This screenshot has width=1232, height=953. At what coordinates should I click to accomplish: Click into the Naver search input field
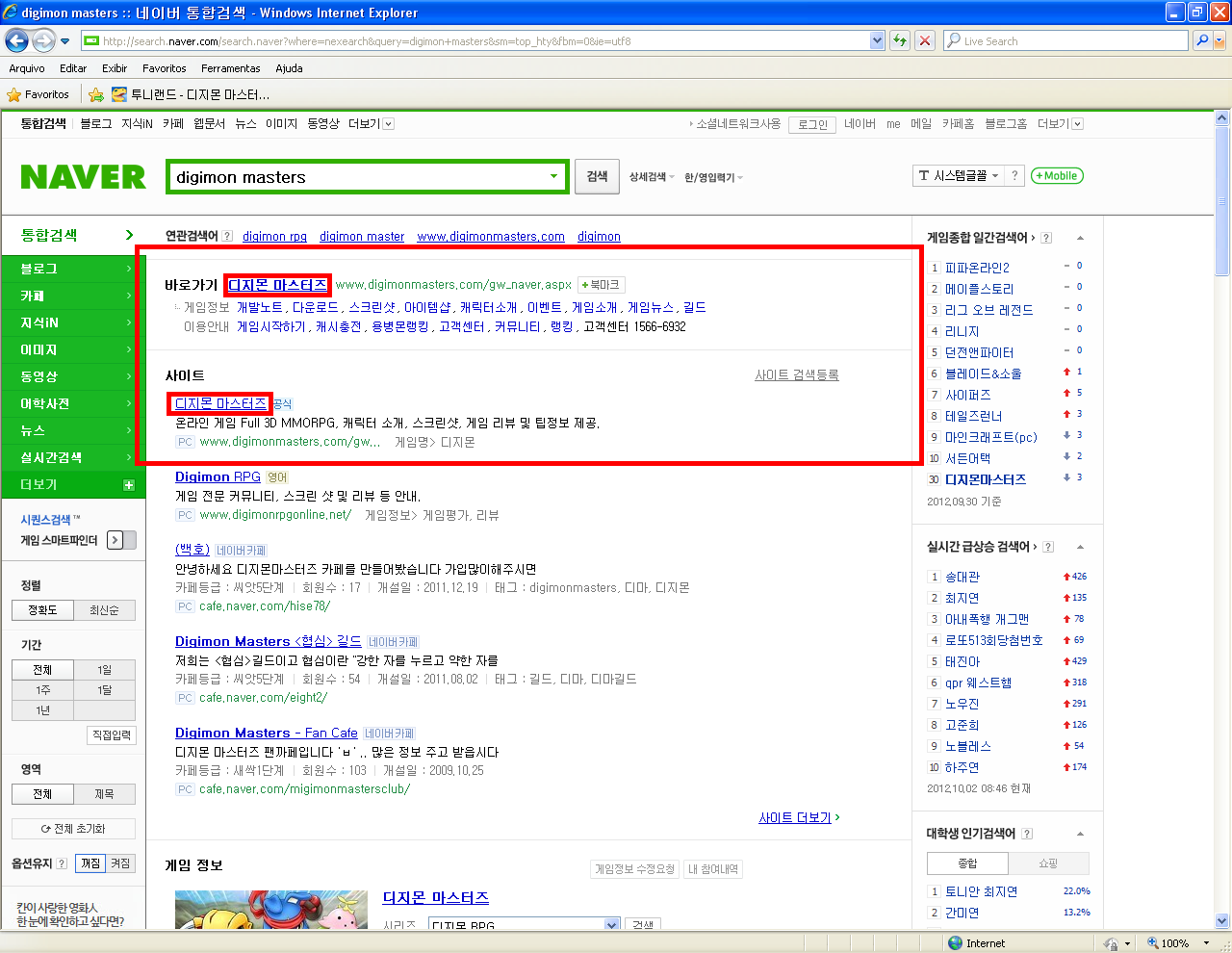[356, 177]
